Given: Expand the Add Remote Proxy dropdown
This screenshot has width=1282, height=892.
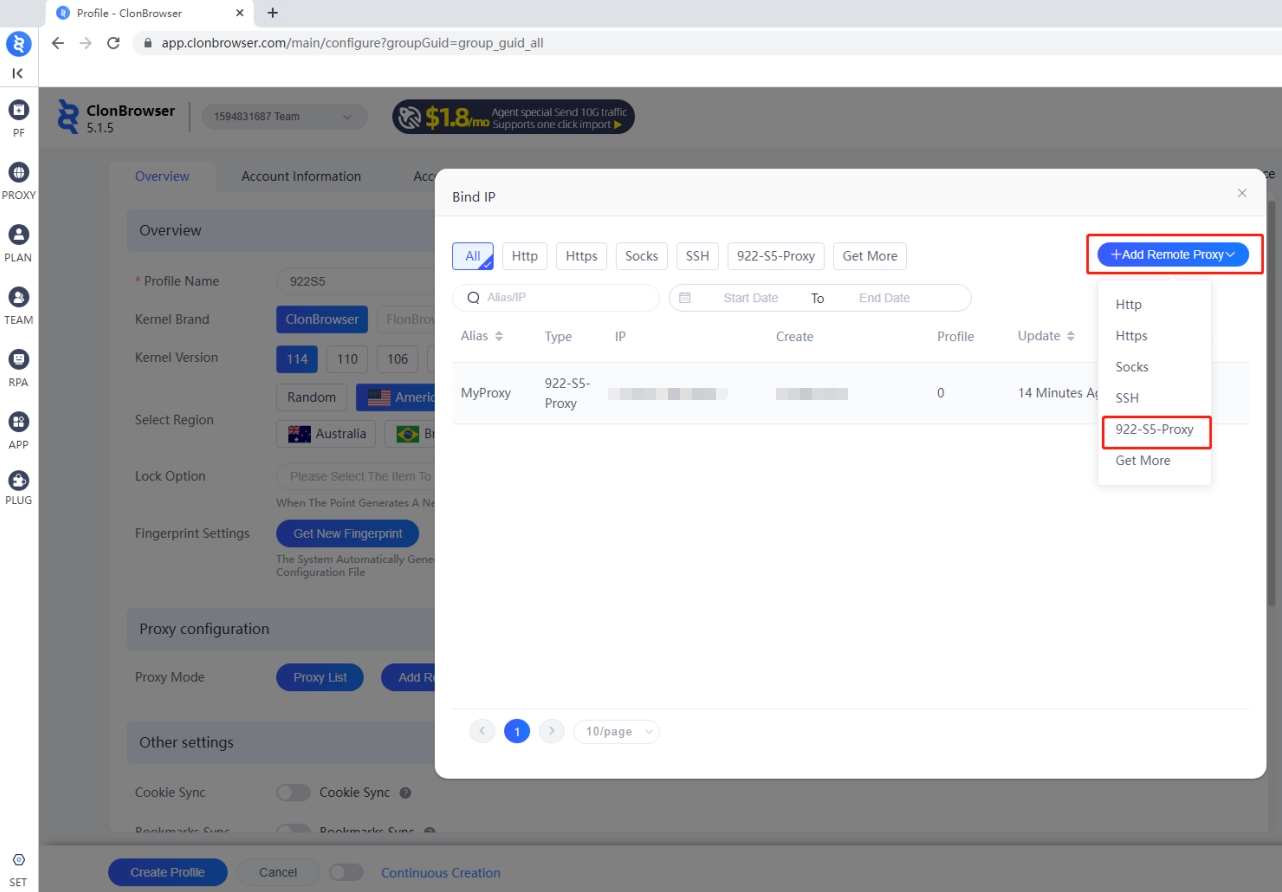Looking at the screenshot, I should click(1173, 255).
